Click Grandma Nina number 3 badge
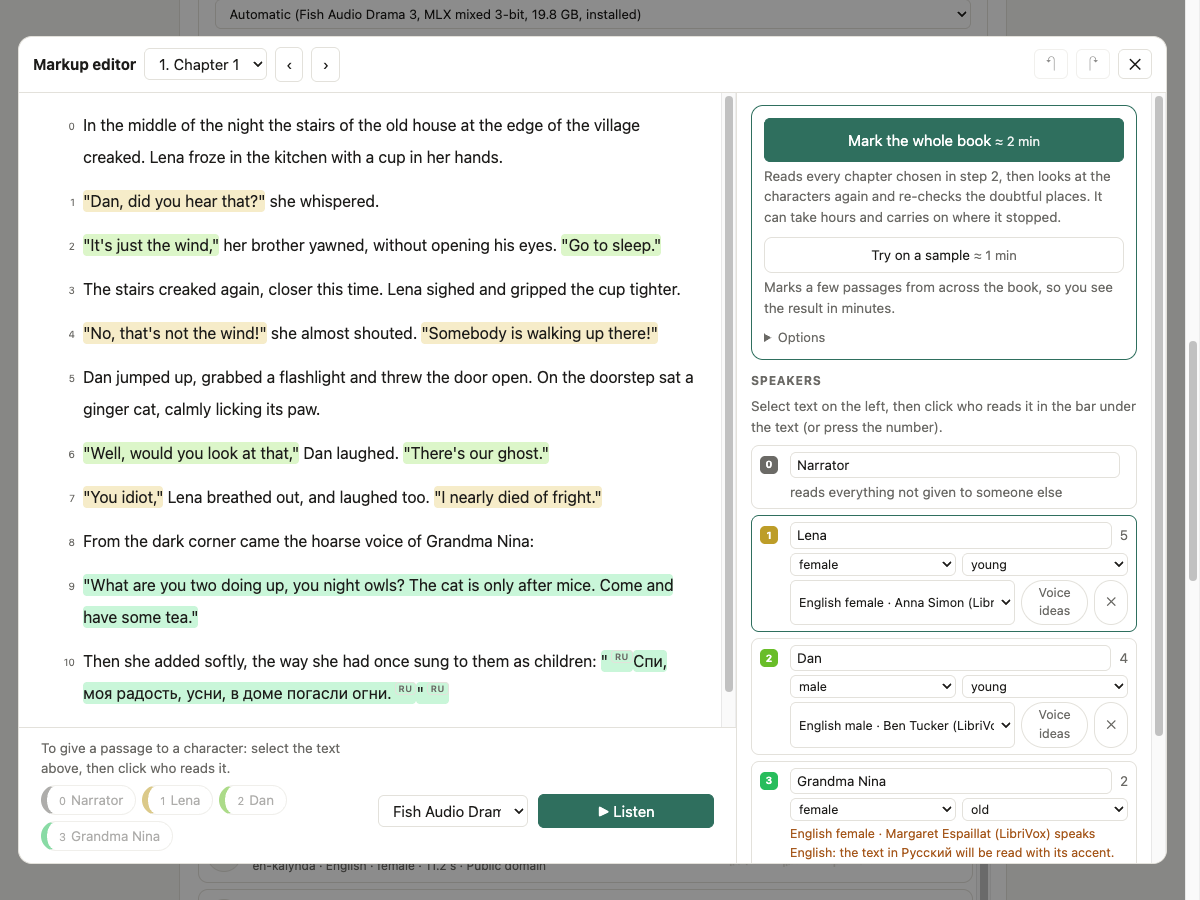Viewport: 1200px width, 900px height. pyautogui.click(x=769, y=781)
